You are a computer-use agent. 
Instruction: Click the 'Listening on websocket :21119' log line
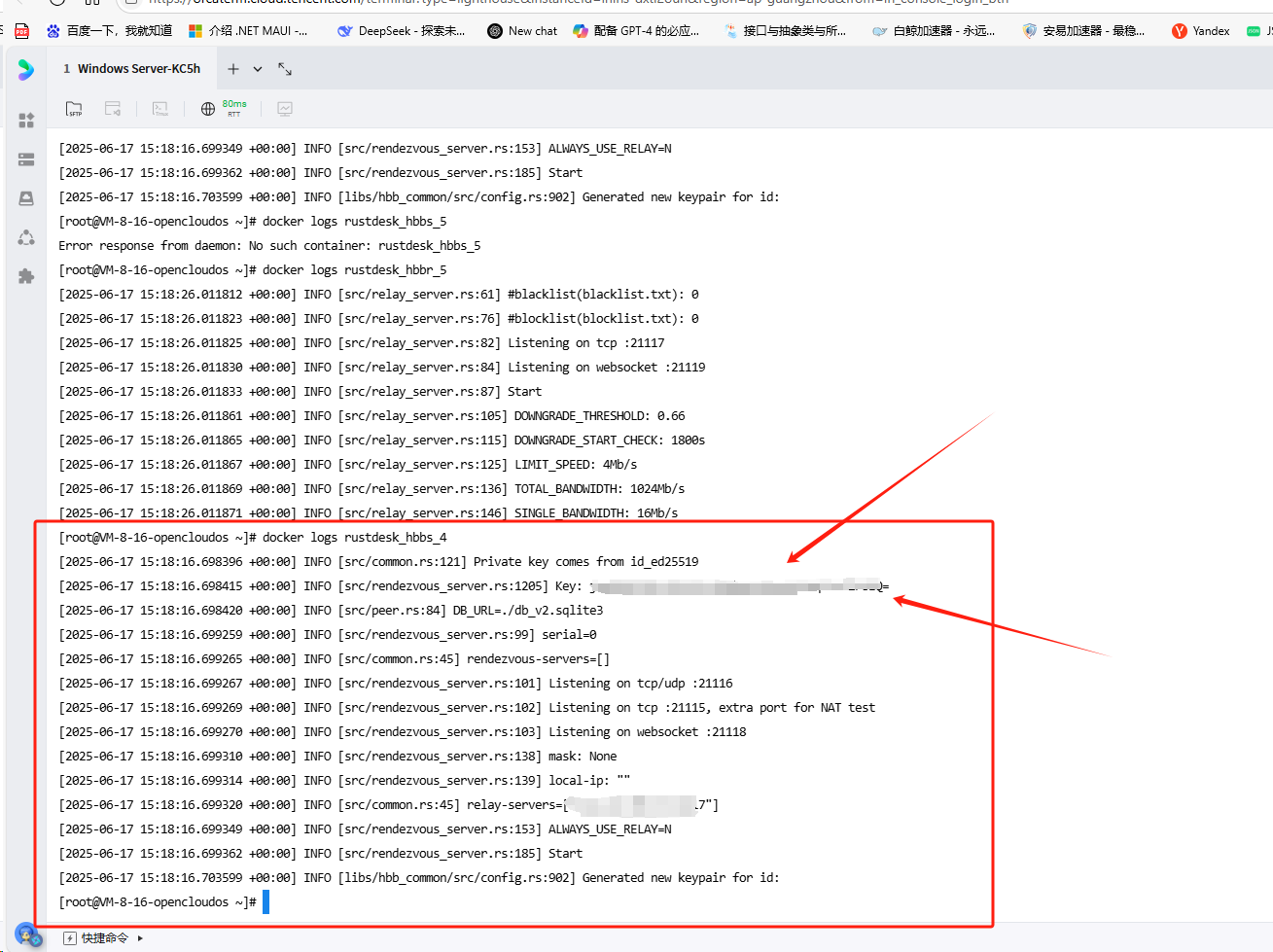(382, 368)
